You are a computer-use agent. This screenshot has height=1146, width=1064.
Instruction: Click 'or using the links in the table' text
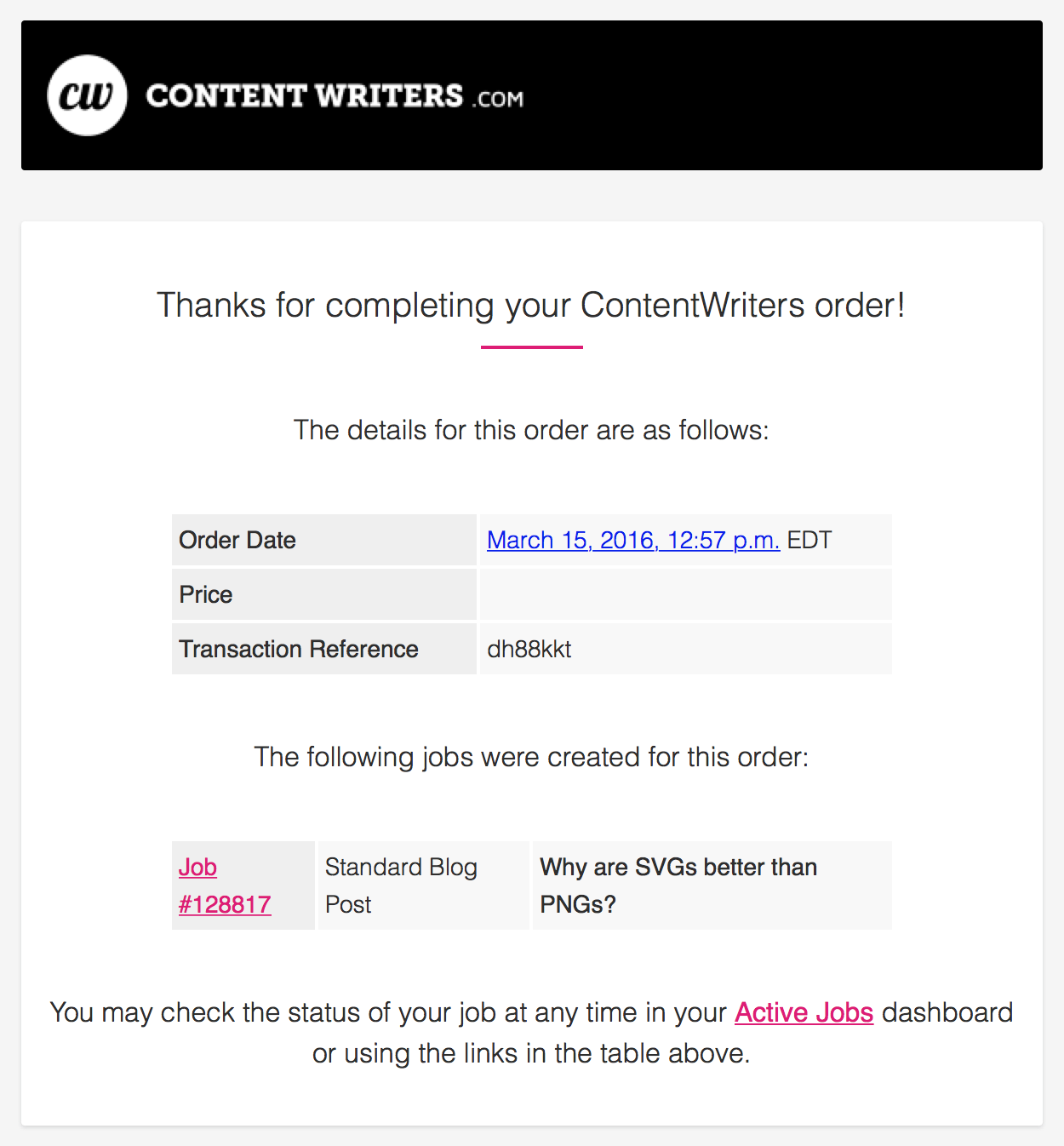[531, 1053]
